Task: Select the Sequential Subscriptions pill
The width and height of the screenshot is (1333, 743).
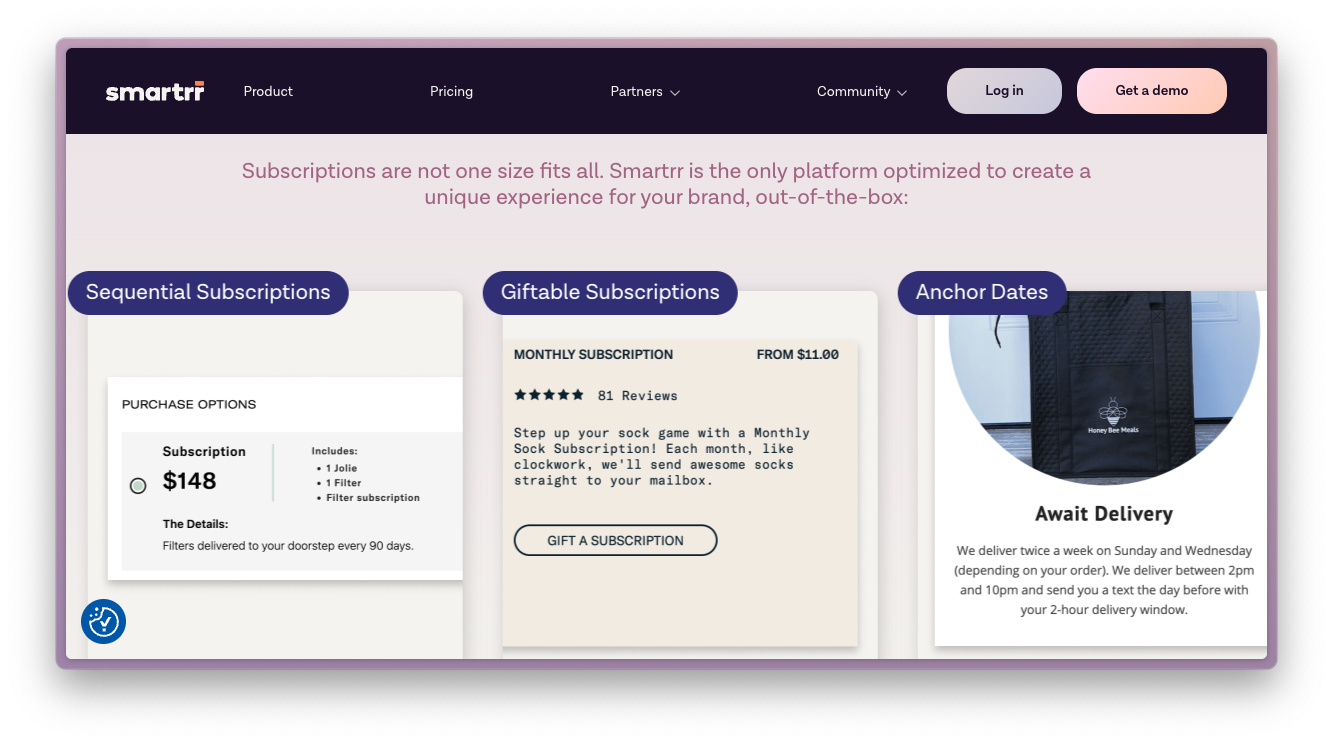Action: [x=208, y=292]
